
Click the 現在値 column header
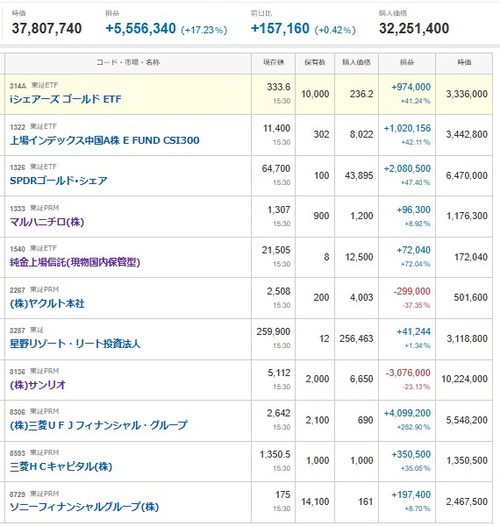coord(273,62)
